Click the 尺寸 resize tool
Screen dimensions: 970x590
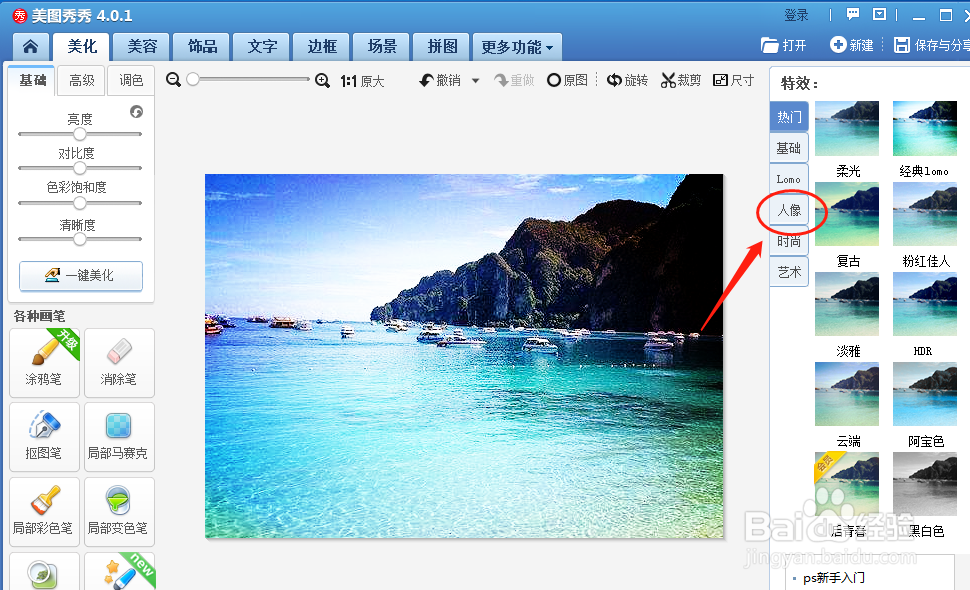pyautogui.click(x=734, y=80)
